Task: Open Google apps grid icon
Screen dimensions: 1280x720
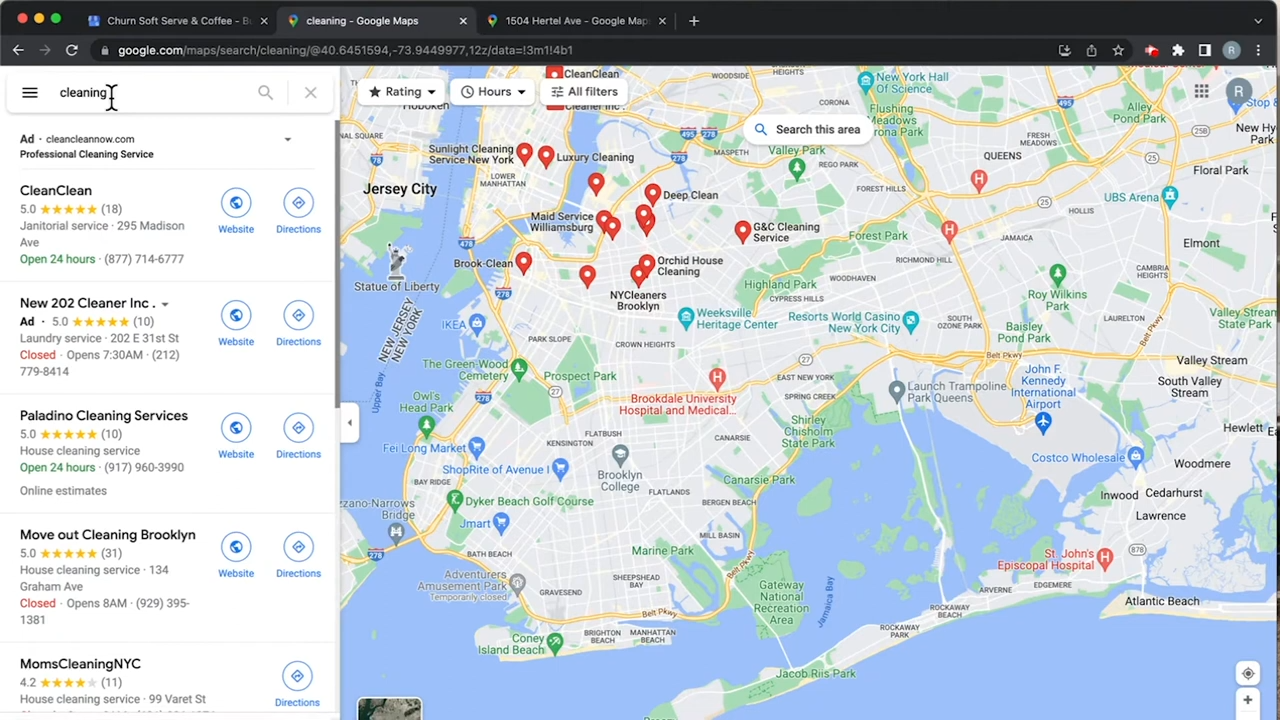Action: tap(1201, 92)
